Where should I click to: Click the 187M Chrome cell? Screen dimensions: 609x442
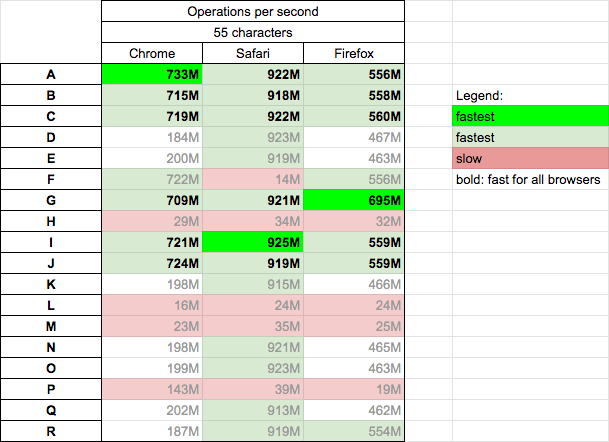click(x=152, y=431)
